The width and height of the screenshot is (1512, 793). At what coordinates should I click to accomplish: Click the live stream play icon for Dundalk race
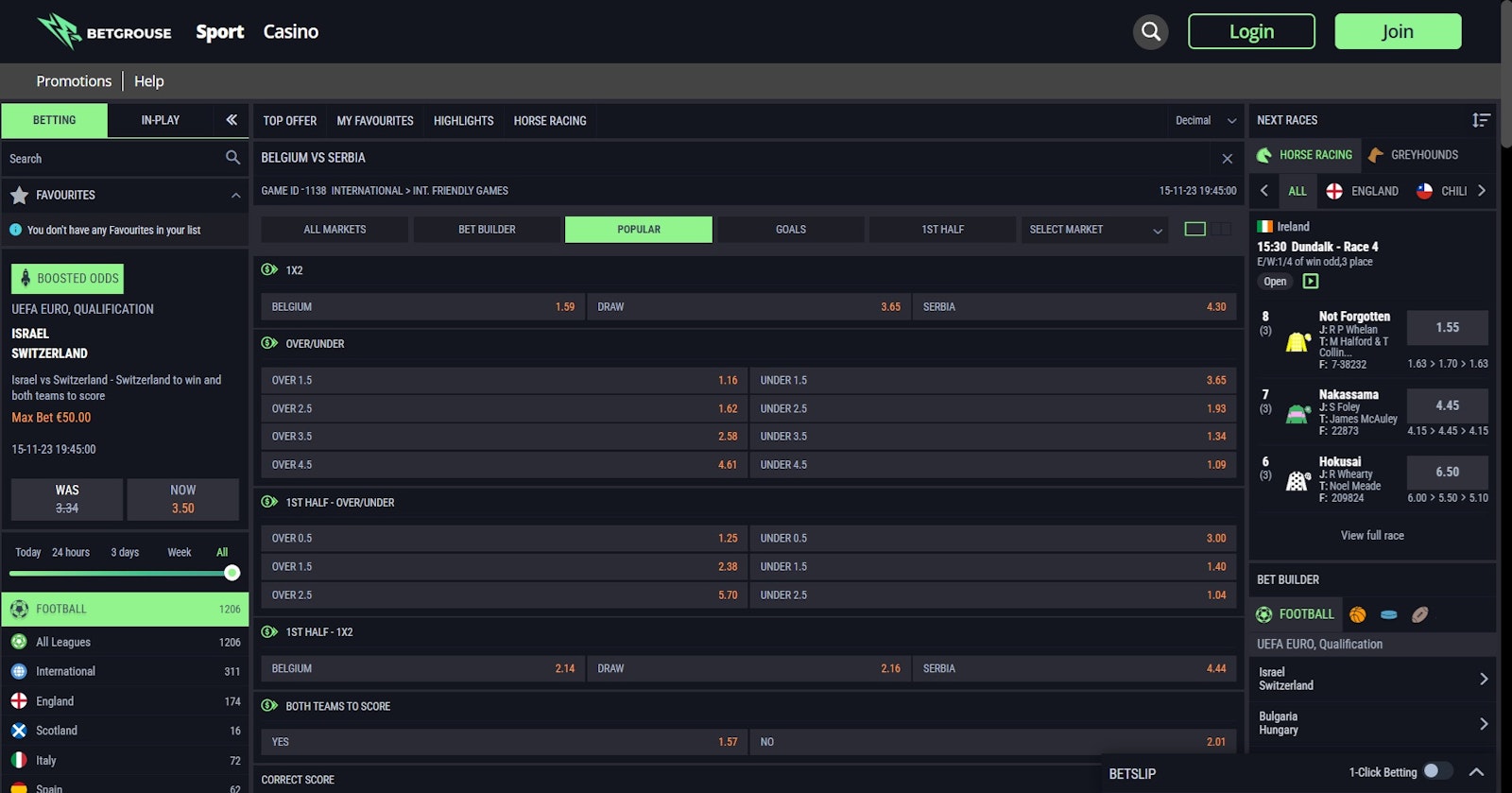pyautogui.click(x=1311, y=282)
